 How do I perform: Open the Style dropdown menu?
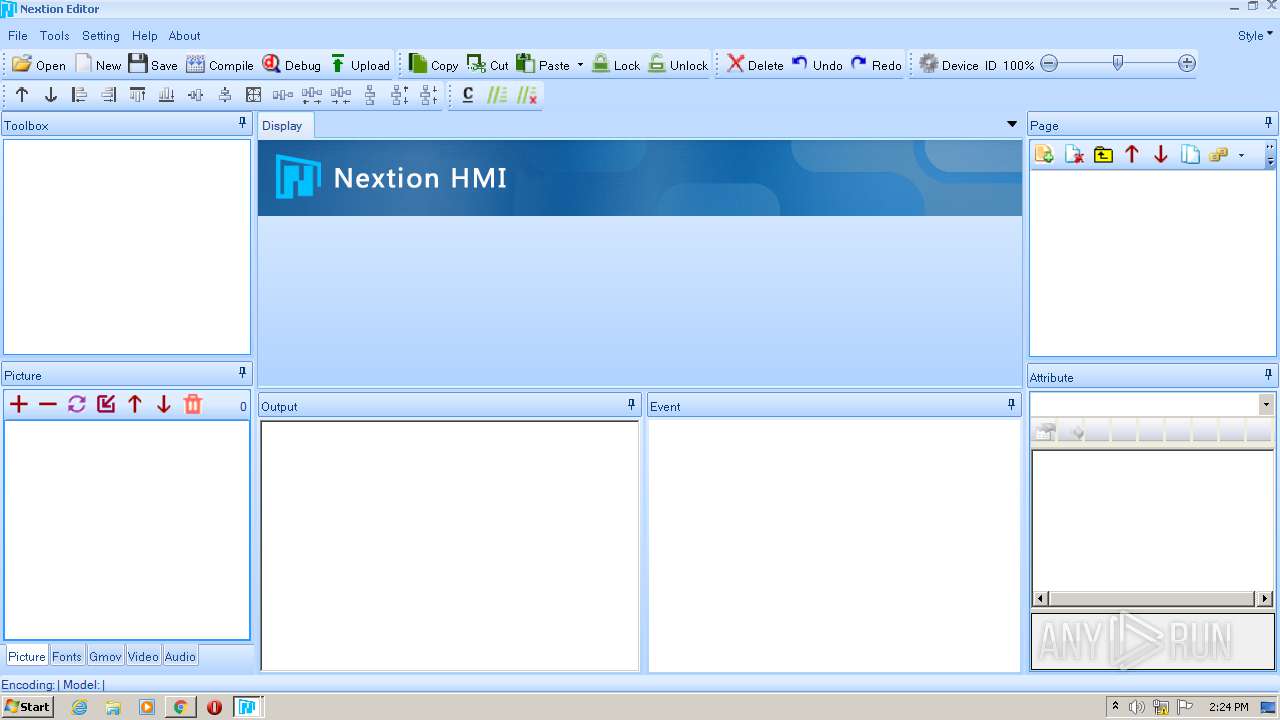1255,35
